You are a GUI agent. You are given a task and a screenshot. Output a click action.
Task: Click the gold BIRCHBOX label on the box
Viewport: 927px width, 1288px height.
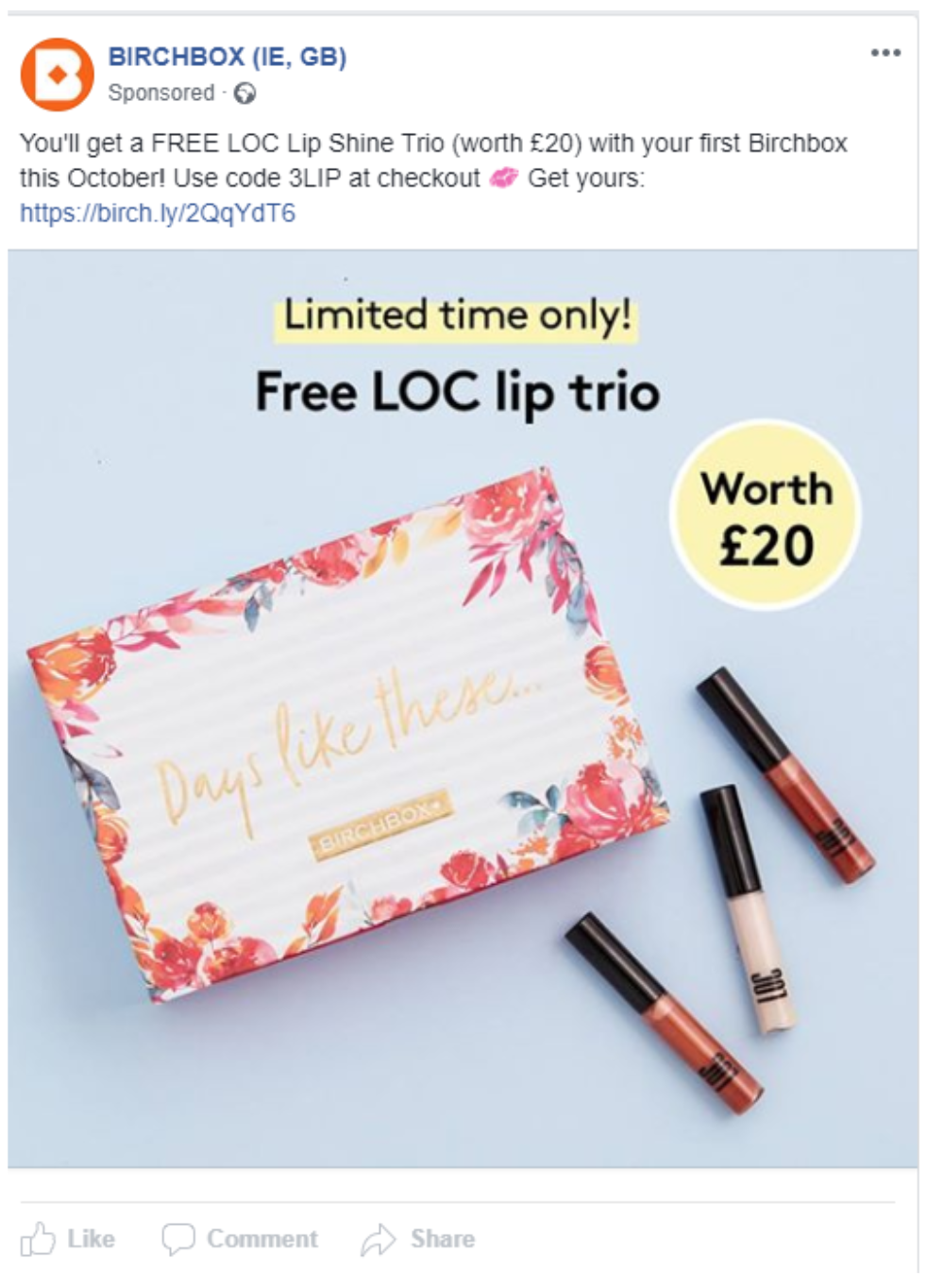(x=382, y=825)
